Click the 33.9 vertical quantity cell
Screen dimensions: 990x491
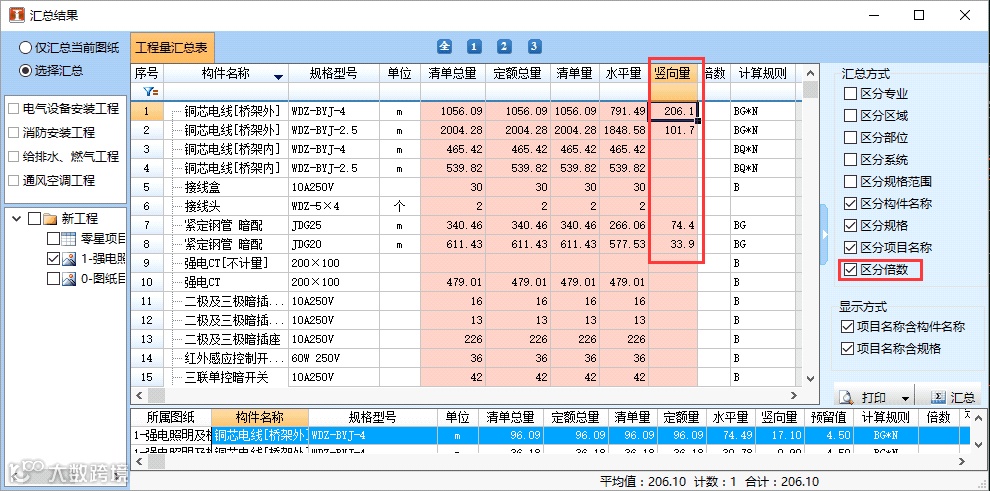pyautogui.click(x=674, y=244)
